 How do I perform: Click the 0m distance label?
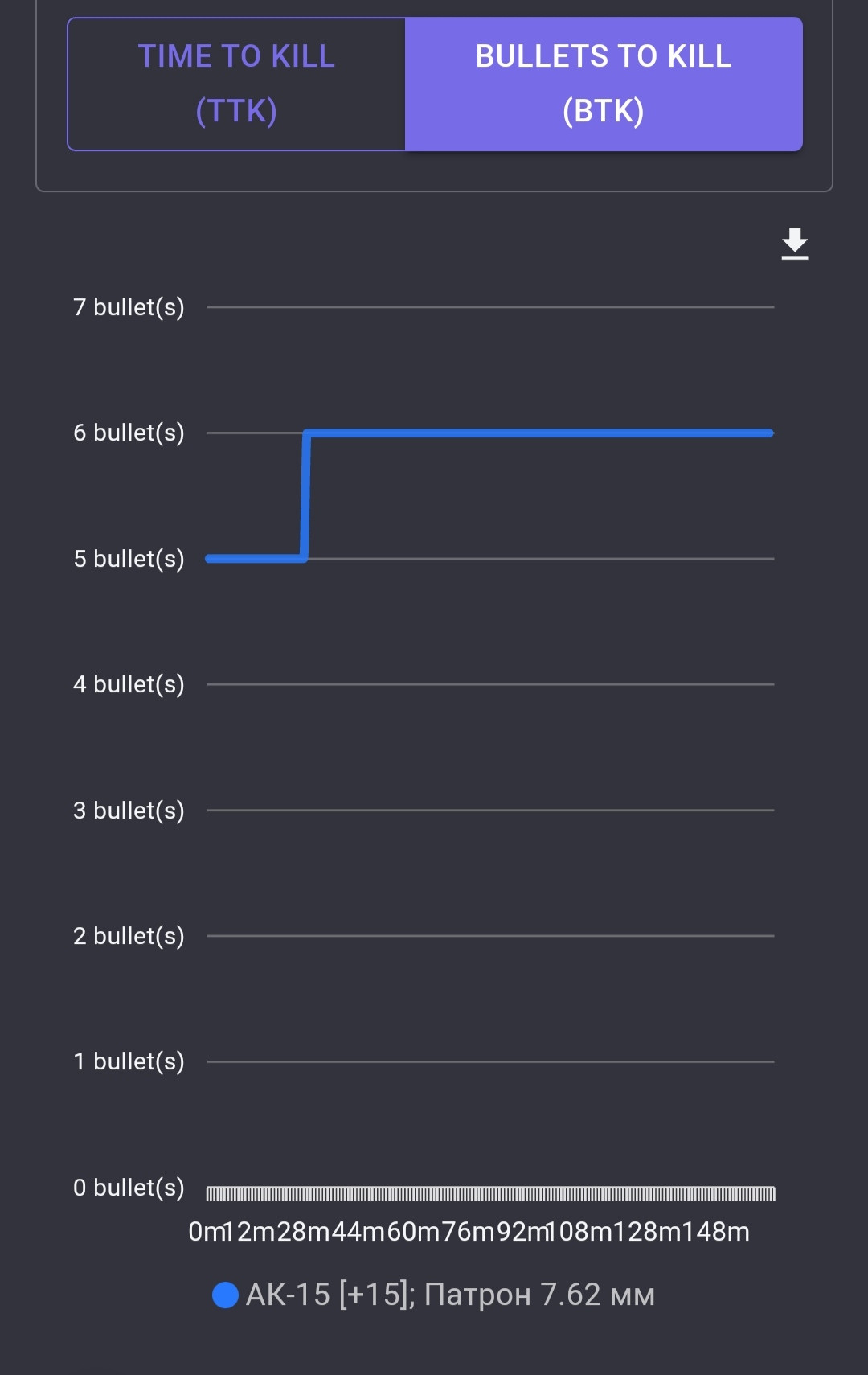204,1232
